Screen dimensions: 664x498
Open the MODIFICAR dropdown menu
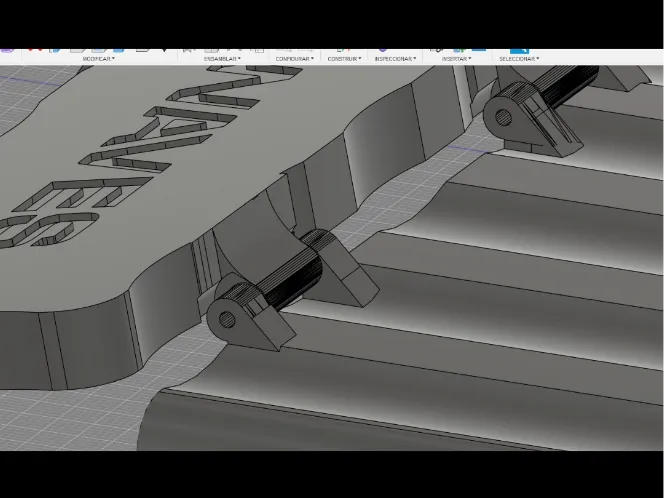click(x=99, y=59)
